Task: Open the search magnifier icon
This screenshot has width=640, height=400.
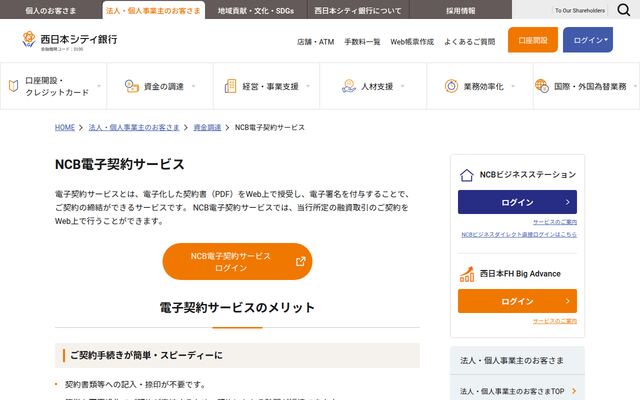Action: [623, 10]
